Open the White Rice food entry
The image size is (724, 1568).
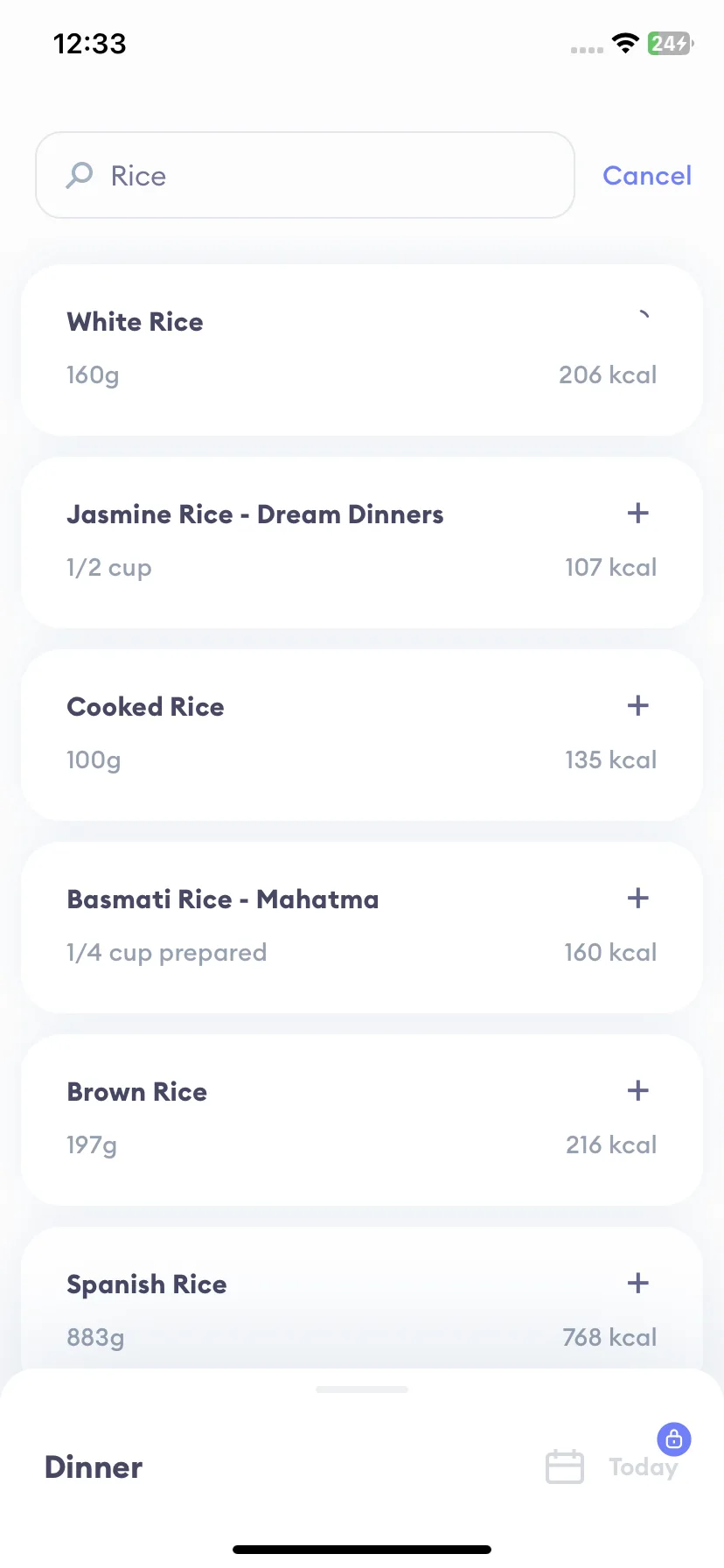362,350
